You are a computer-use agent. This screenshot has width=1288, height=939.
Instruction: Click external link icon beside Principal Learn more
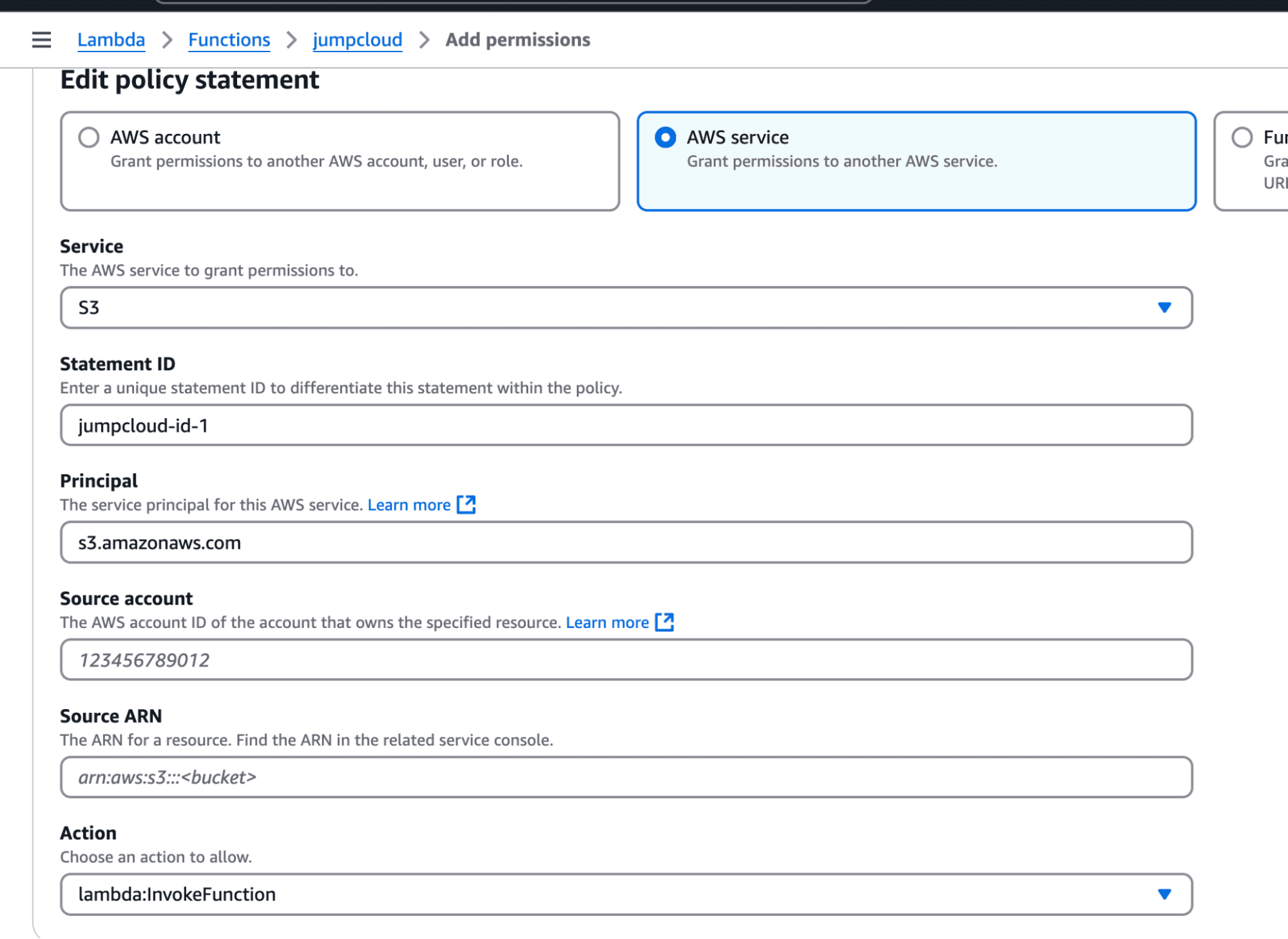pos(466,505)
